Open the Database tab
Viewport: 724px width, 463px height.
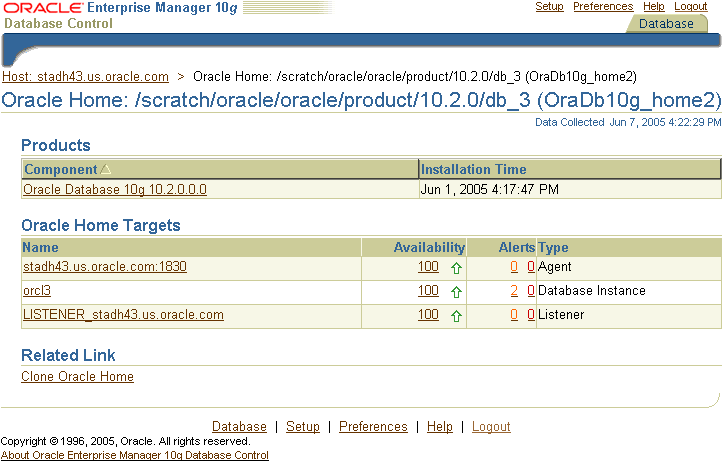coord(666,24)
